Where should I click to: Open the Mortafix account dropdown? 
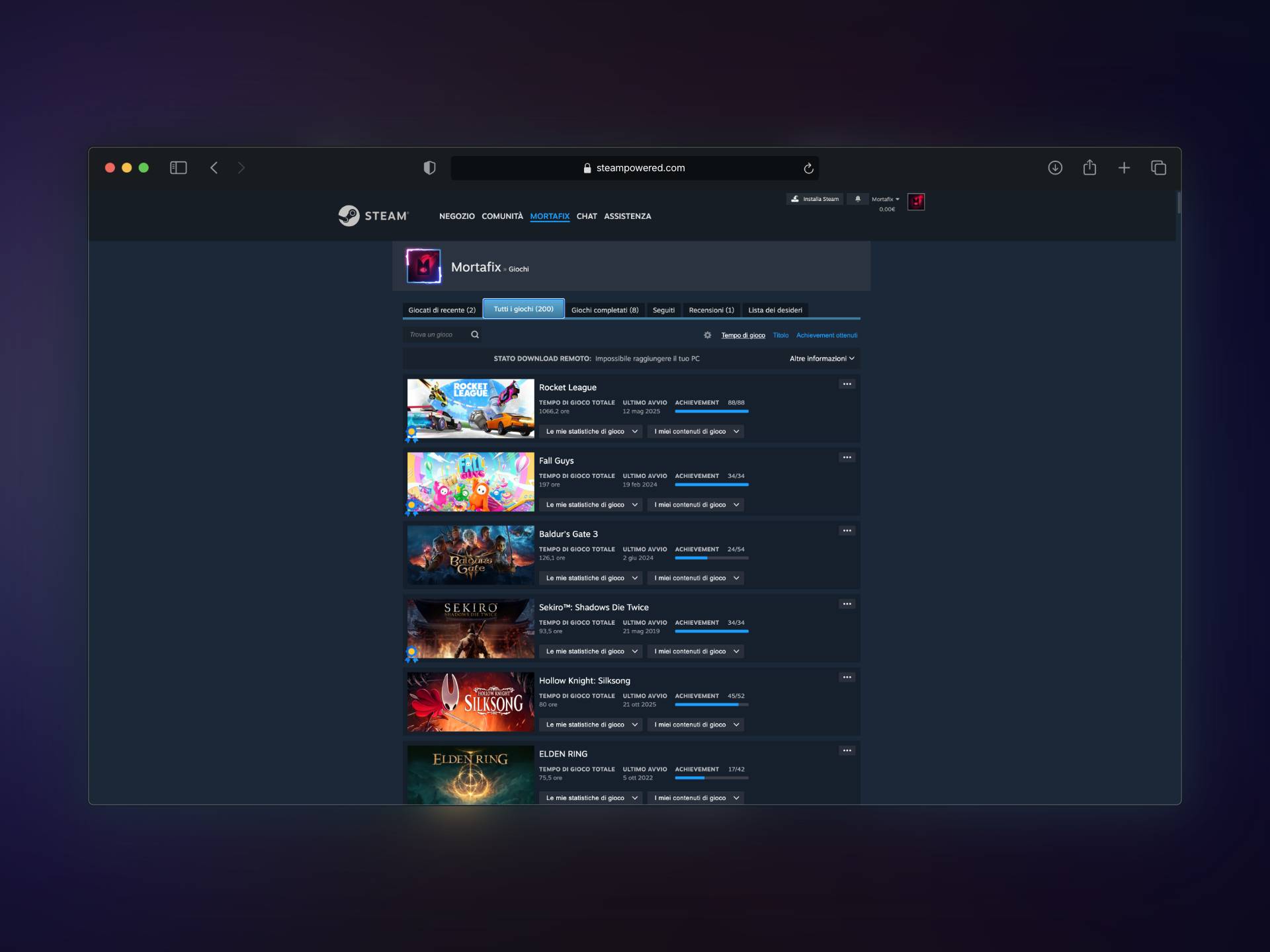(886, 199)
